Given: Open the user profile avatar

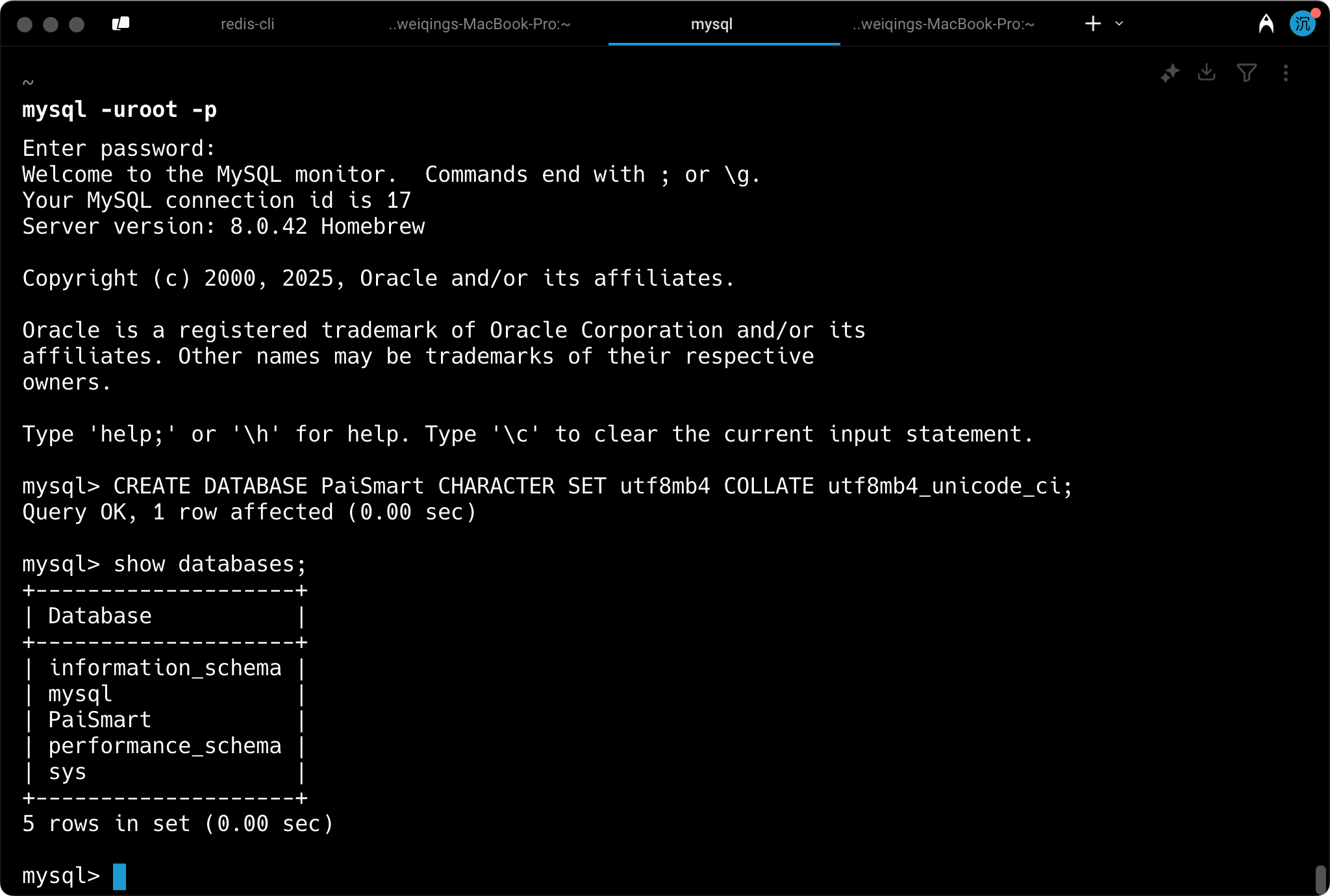Looking at the screenshot, I should click(x=1302, y=24).
